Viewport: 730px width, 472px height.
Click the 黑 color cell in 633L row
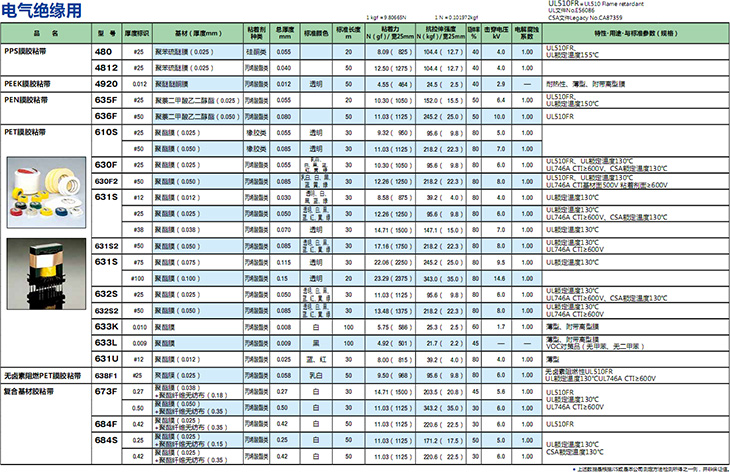pyautogui.click(x=316, y=343)
